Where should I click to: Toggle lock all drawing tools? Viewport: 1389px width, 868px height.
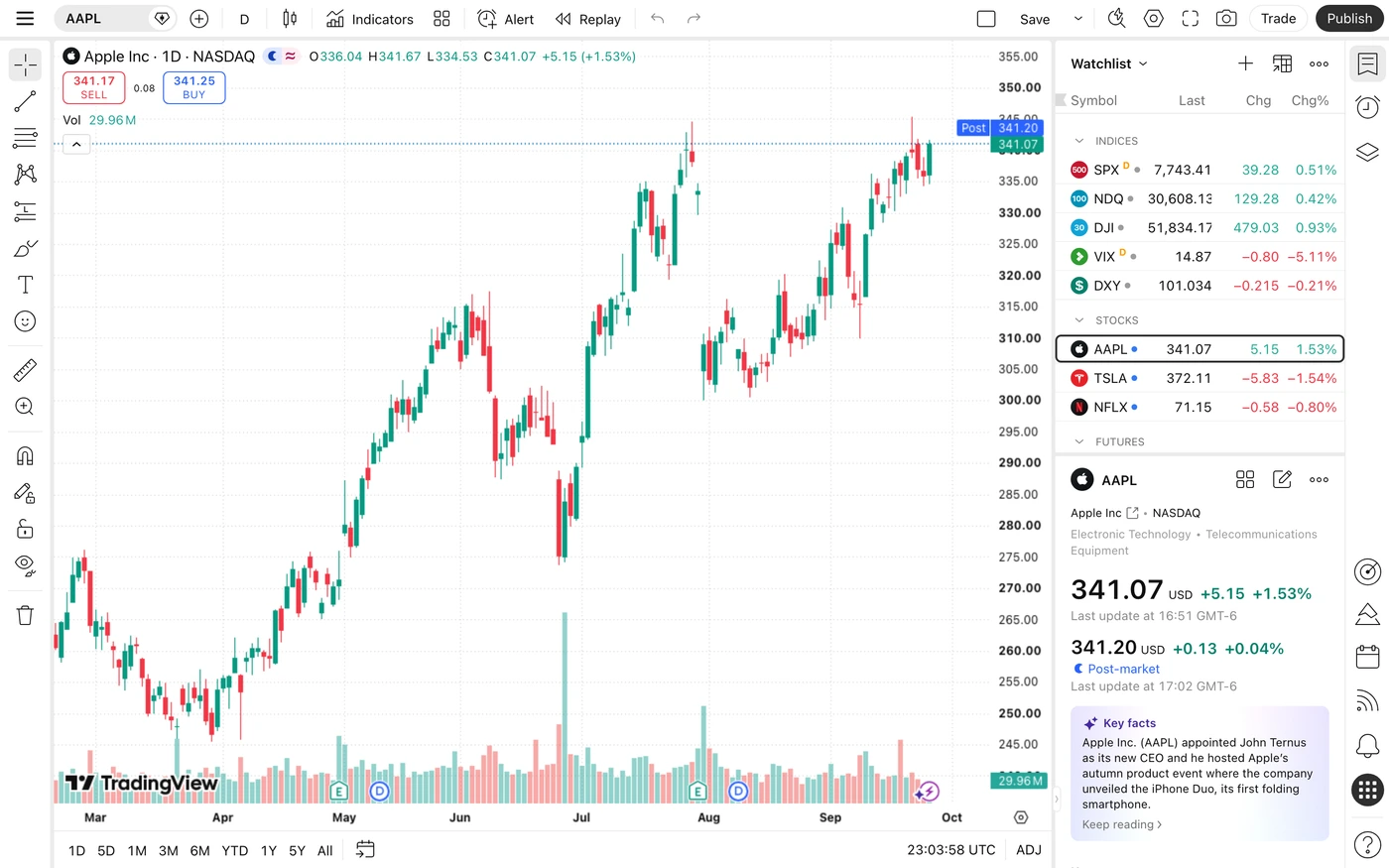click(25, 529)
